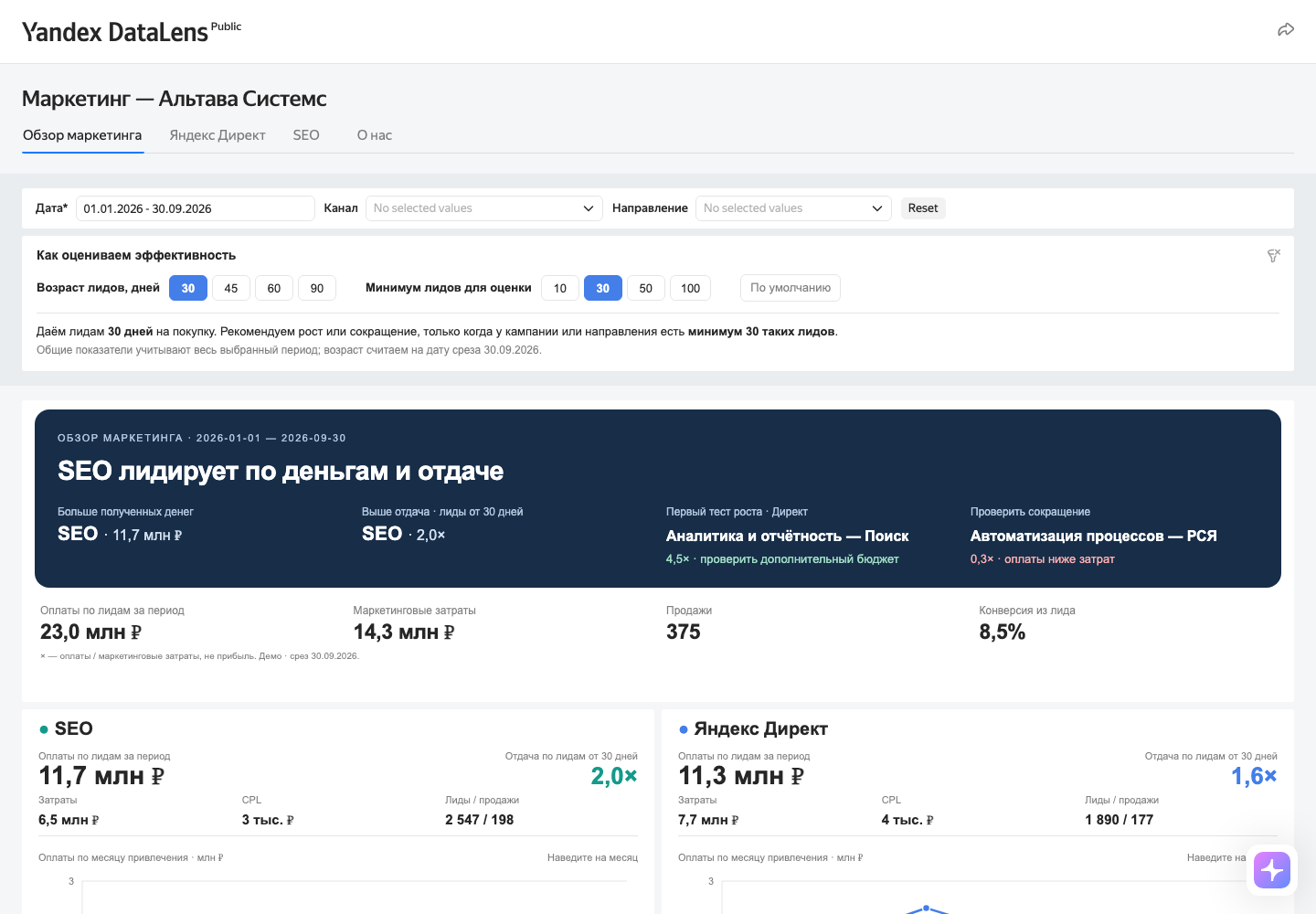Screen dimensions: 1316x914
Task: Click the Автоматизация процессов — РСЯ recommendation
Action: click(1094, 536)
